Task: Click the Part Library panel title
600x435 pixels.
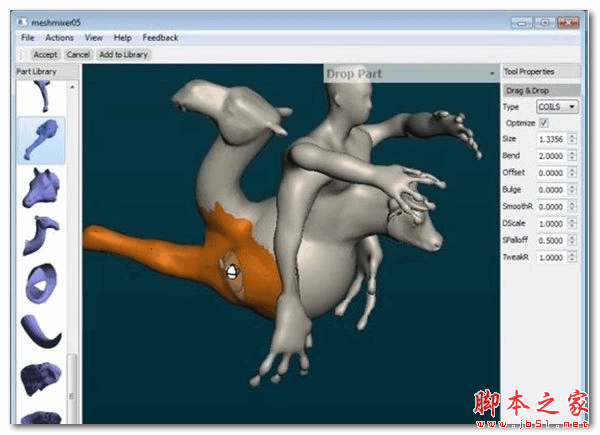Action: coord(36,72)
